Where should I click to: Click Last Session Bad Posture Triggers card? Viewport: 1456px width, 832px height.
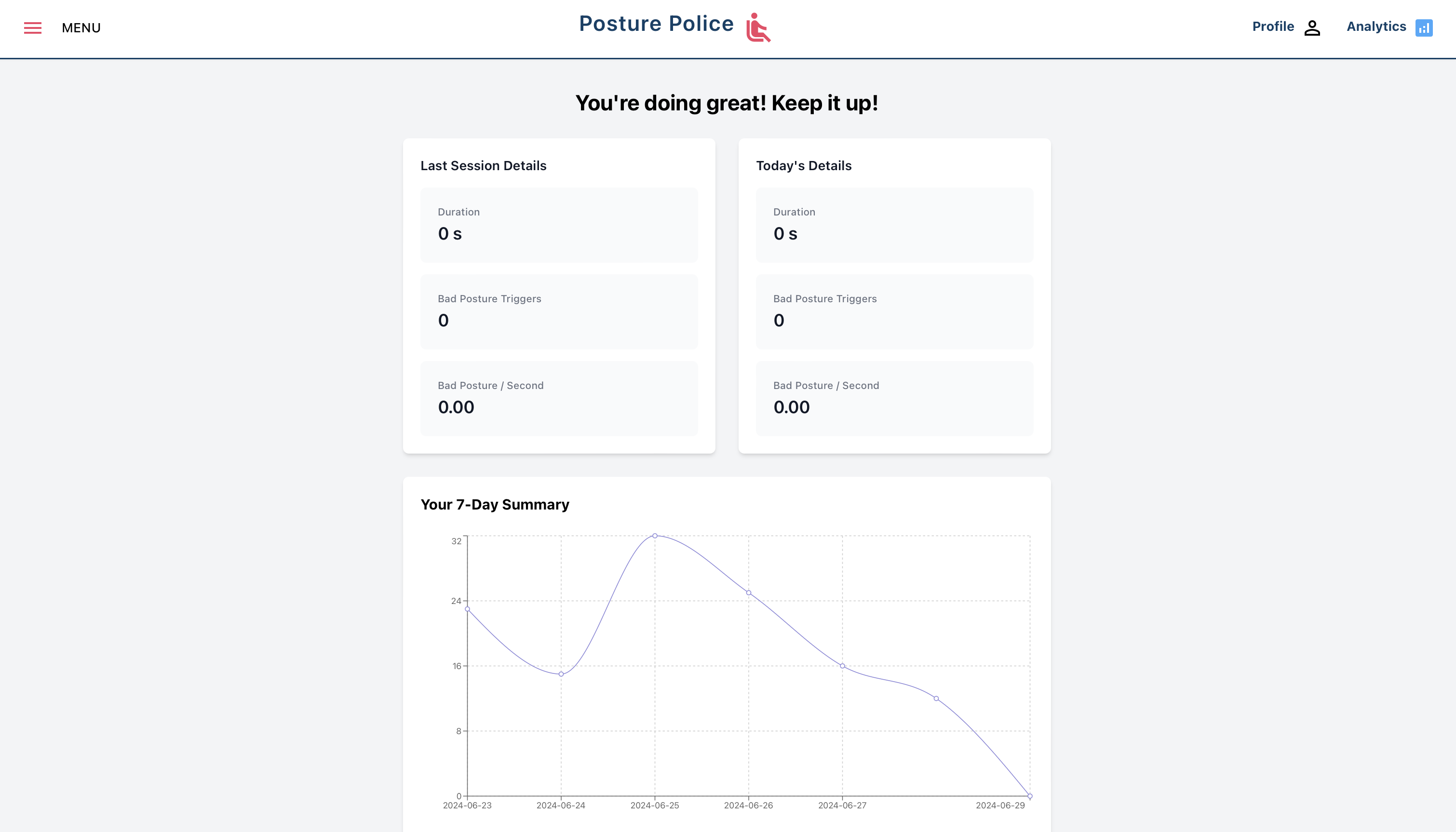point(559,312)
